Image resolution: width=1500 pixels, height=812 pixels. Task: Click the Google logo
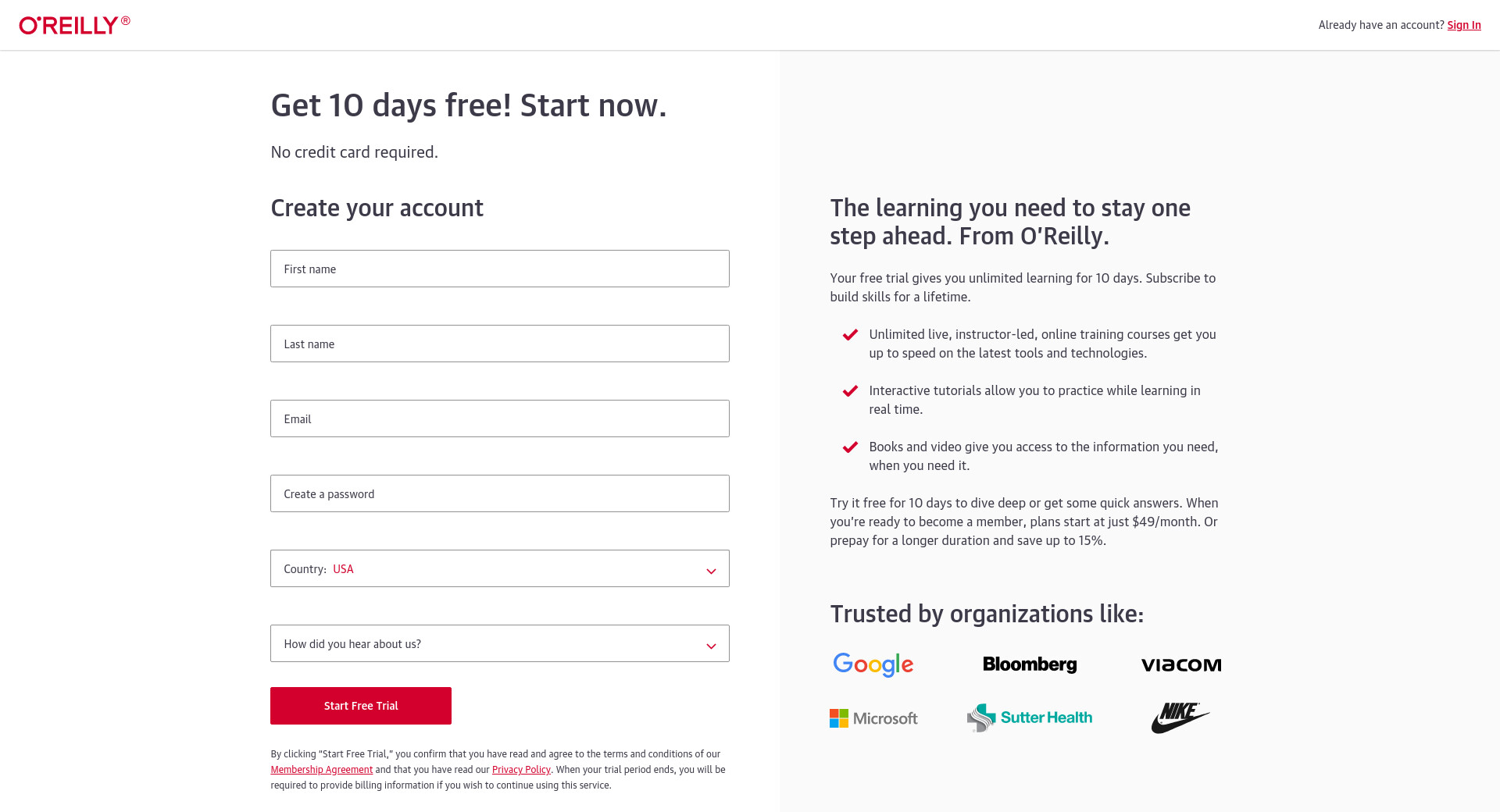(x=873, y=664)
